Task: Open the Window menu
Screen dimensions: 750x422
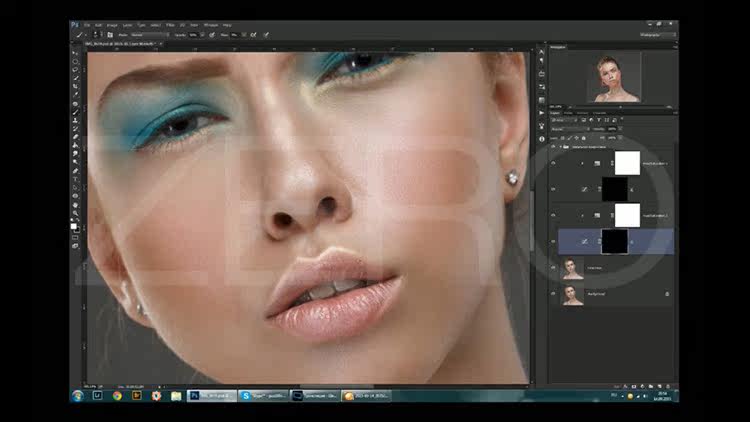Action: [211, 25]
